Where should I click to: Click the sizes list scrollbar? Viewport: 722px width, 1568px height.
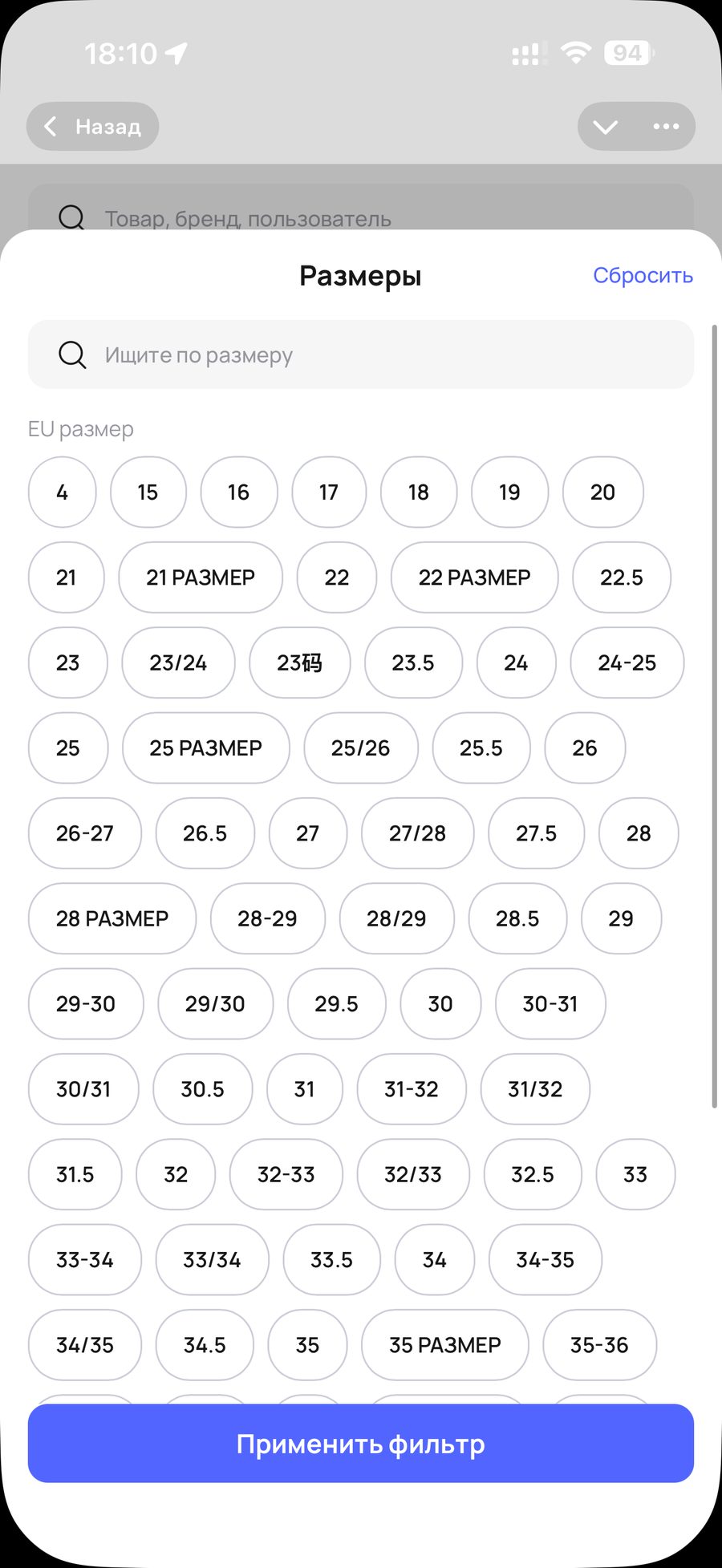click(714, 716)
